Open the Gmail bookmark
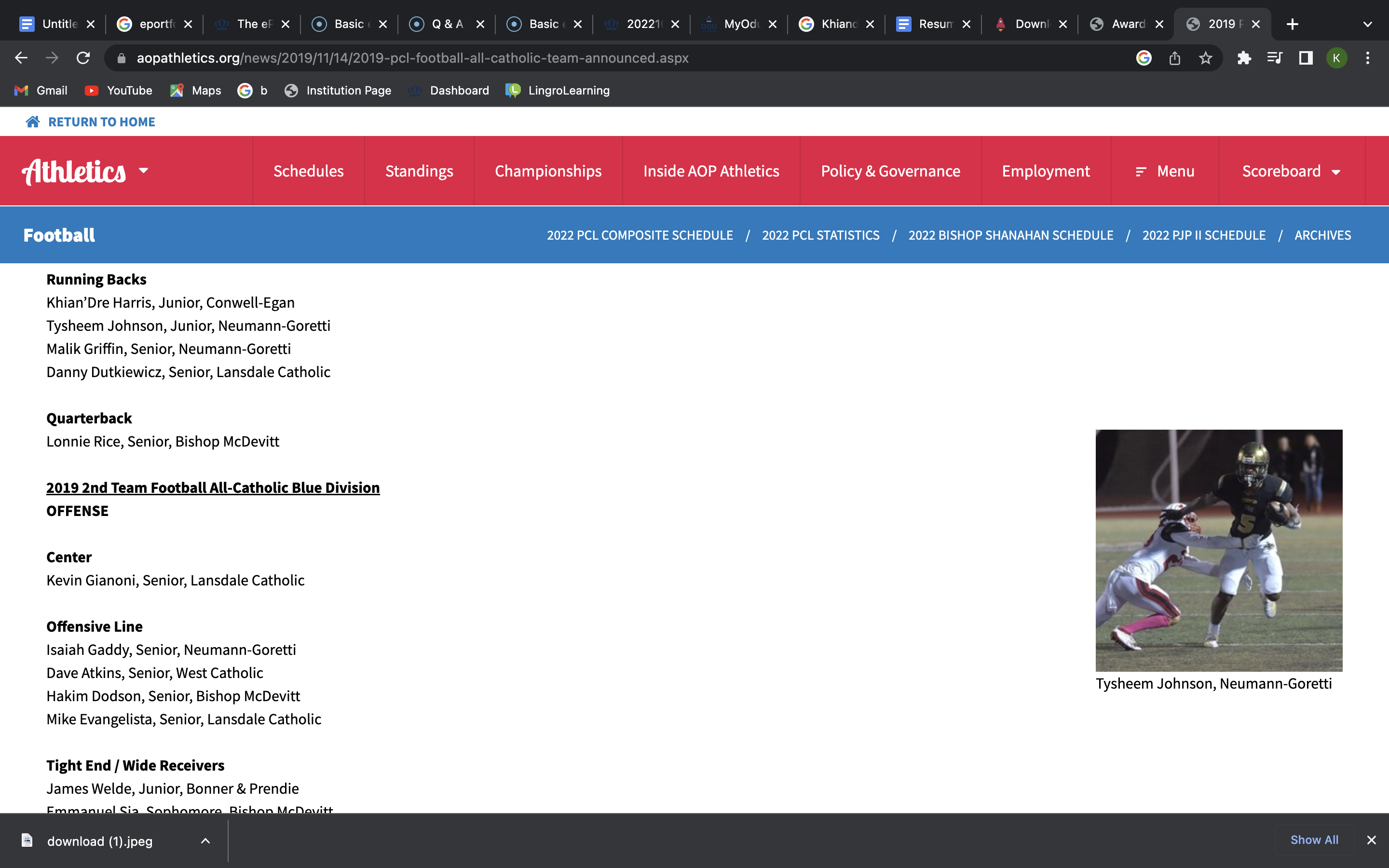 pos(41,90)
